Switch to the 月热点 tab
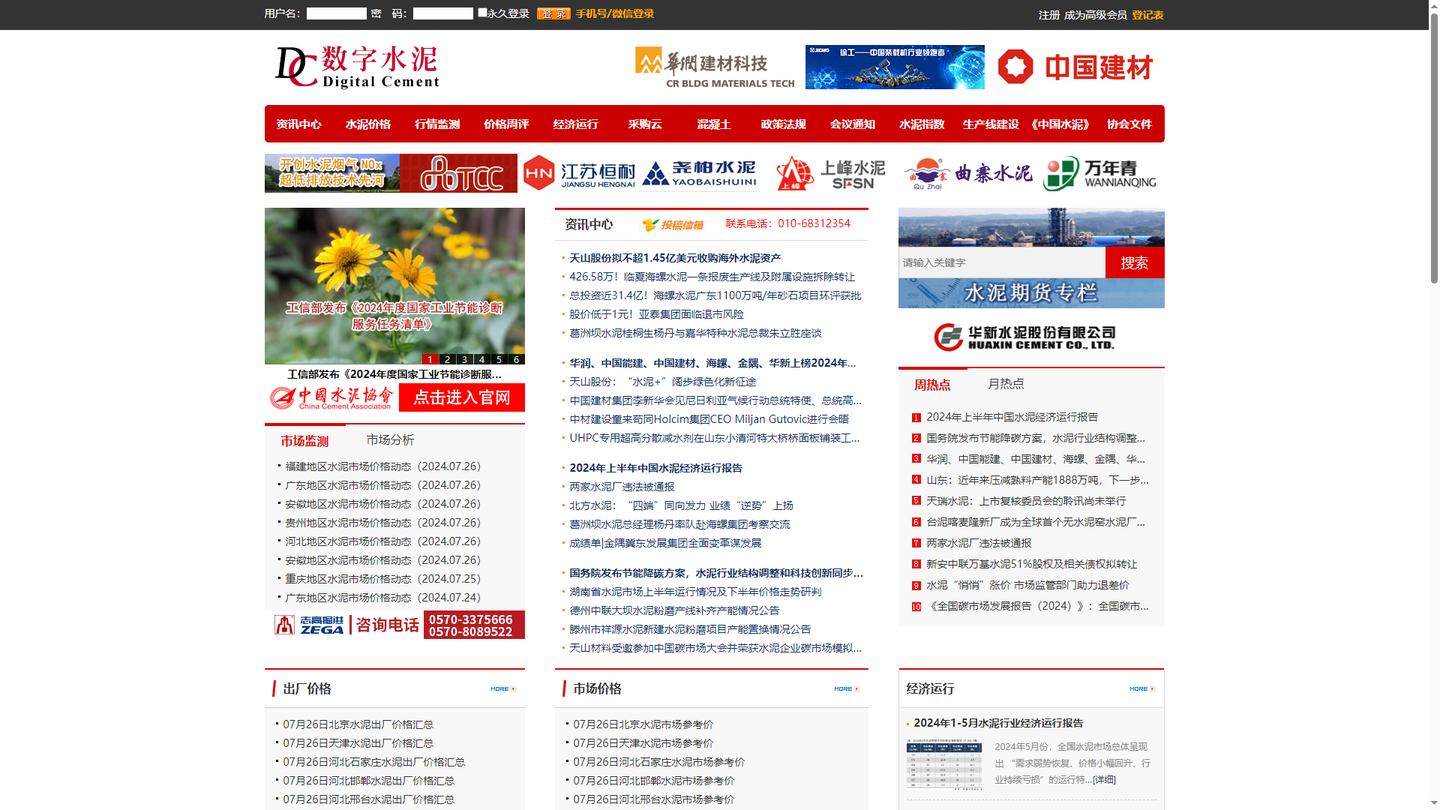1440x810 pixels. 1006,384
